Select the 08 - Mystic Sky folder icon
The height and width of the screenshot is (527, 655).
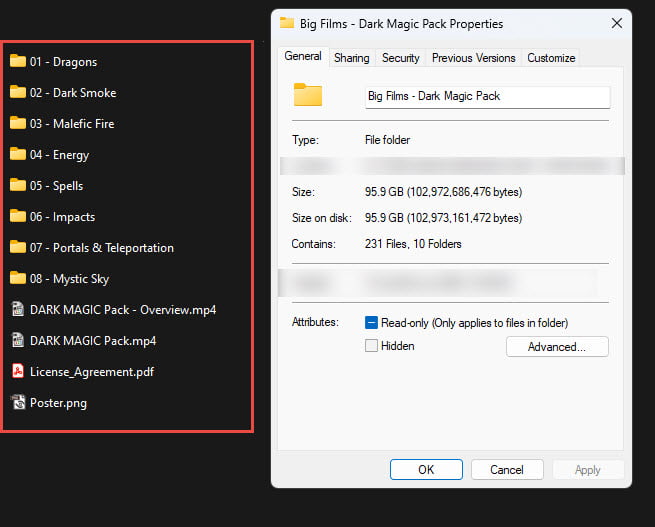click(x=18, y=278)
